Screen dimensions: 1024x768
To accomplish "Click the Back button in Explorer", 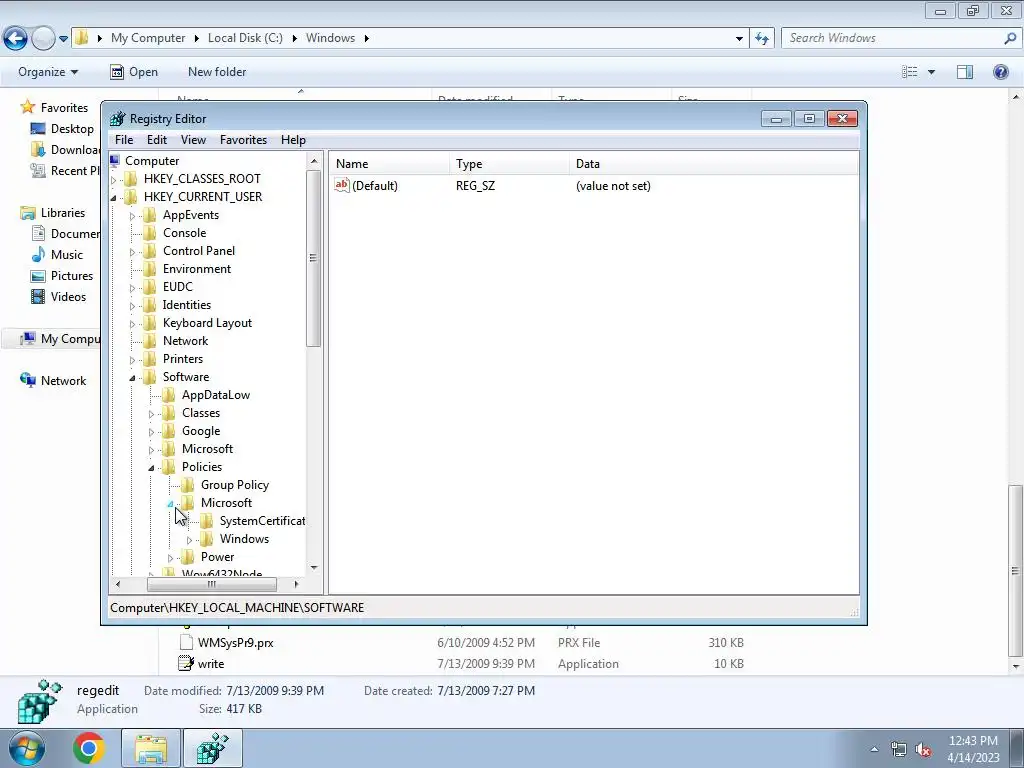I will click(x=16, y=38).
